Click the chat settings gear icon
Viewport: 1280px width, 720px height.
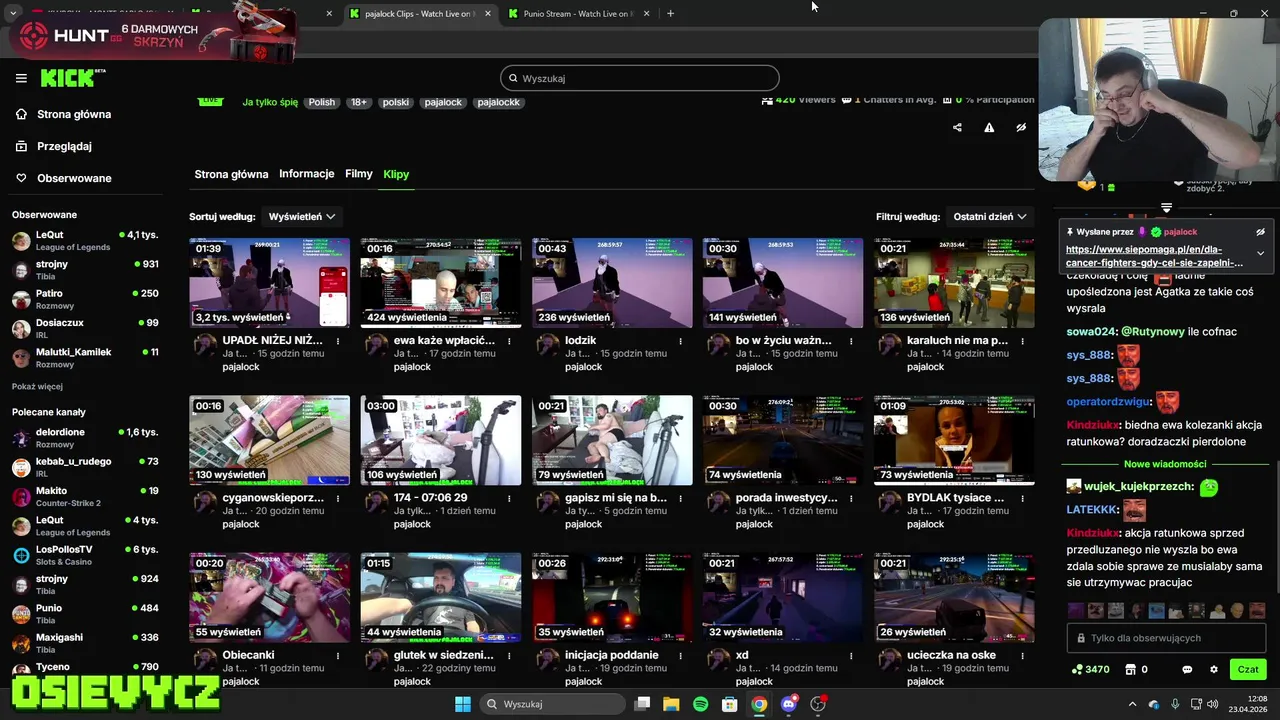tap(1214, 670)
